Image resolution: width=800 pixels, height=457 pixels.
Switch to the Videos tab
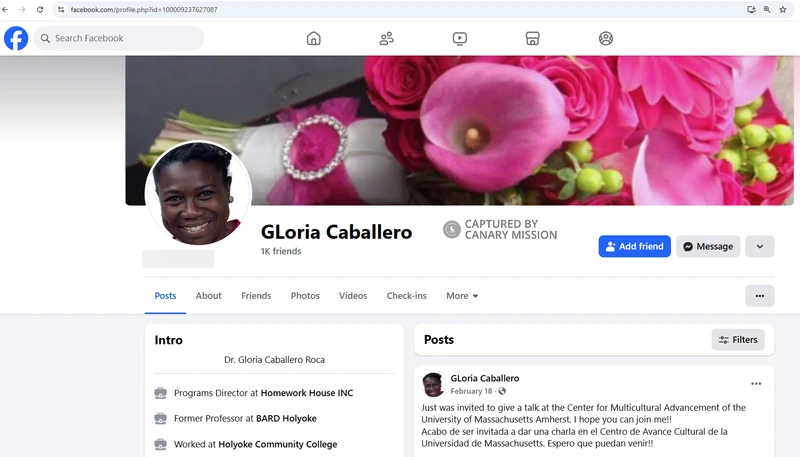[353, 296]
